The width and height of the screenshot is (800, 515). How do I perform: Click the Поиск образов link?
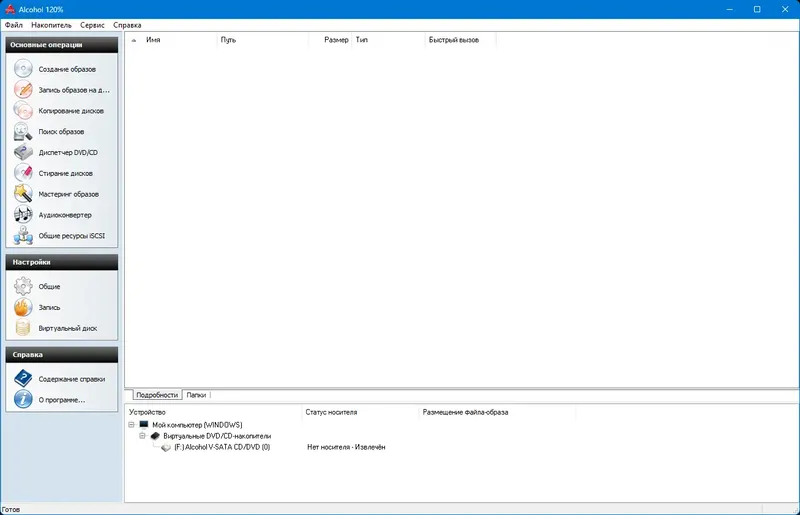61,132
